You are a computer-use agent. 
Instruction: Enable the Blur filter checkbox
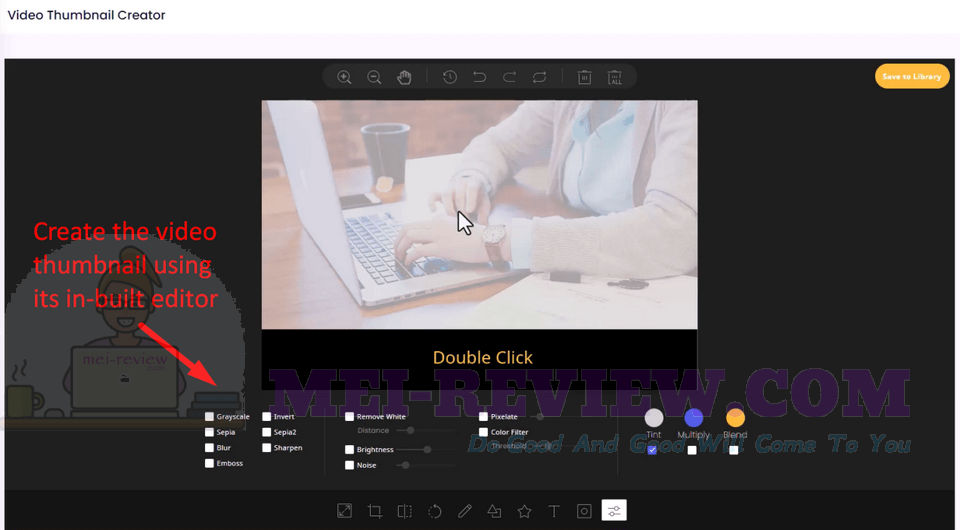[209, 448]
